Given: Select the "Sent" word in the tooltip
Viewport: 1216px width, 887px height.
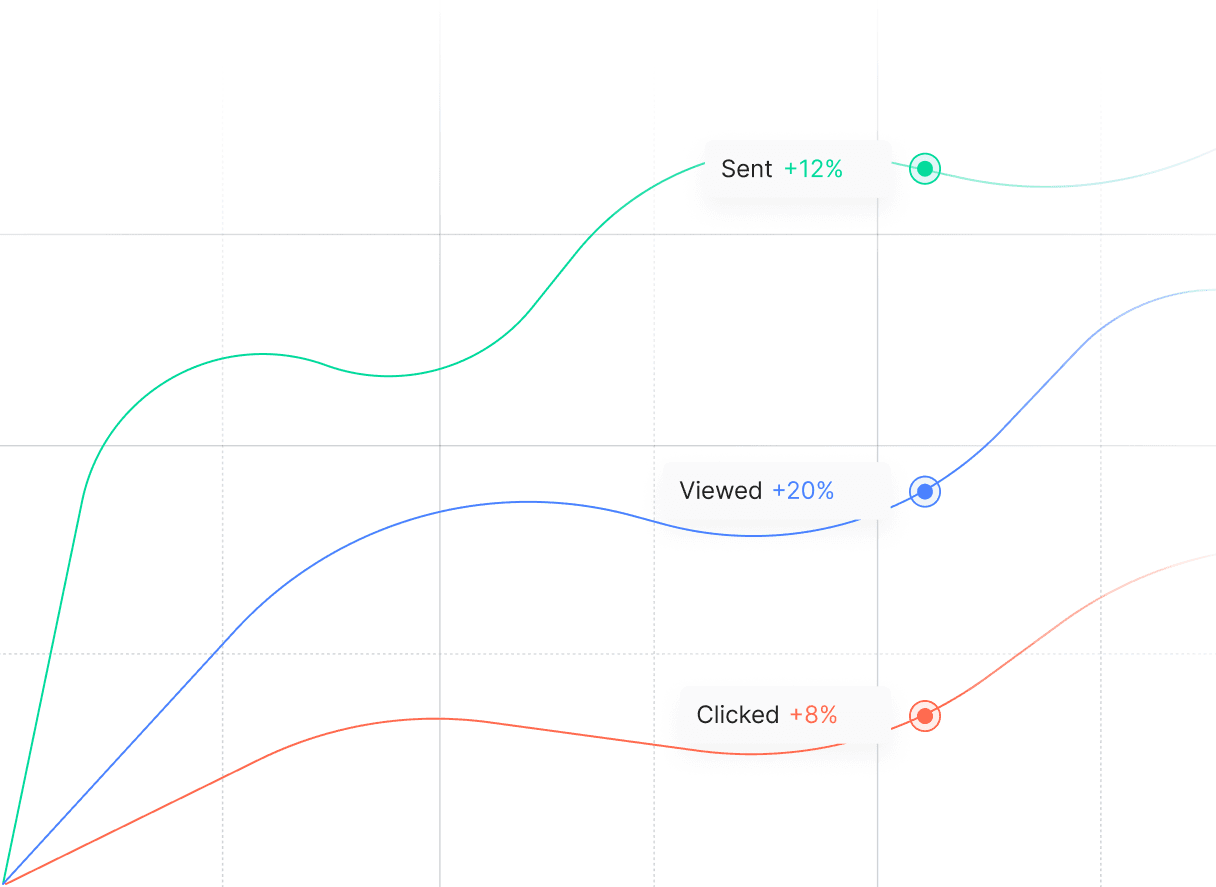Looking at the screenshot, I should pos(746,169).
